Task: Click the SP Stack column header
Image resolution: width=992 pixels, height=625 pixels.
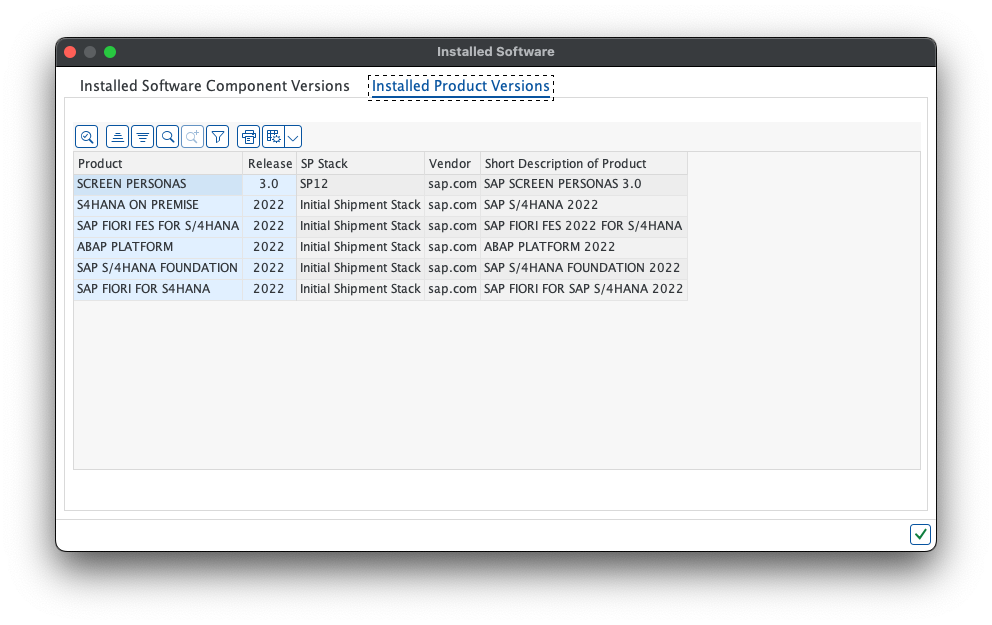Action: coord(360,163)
